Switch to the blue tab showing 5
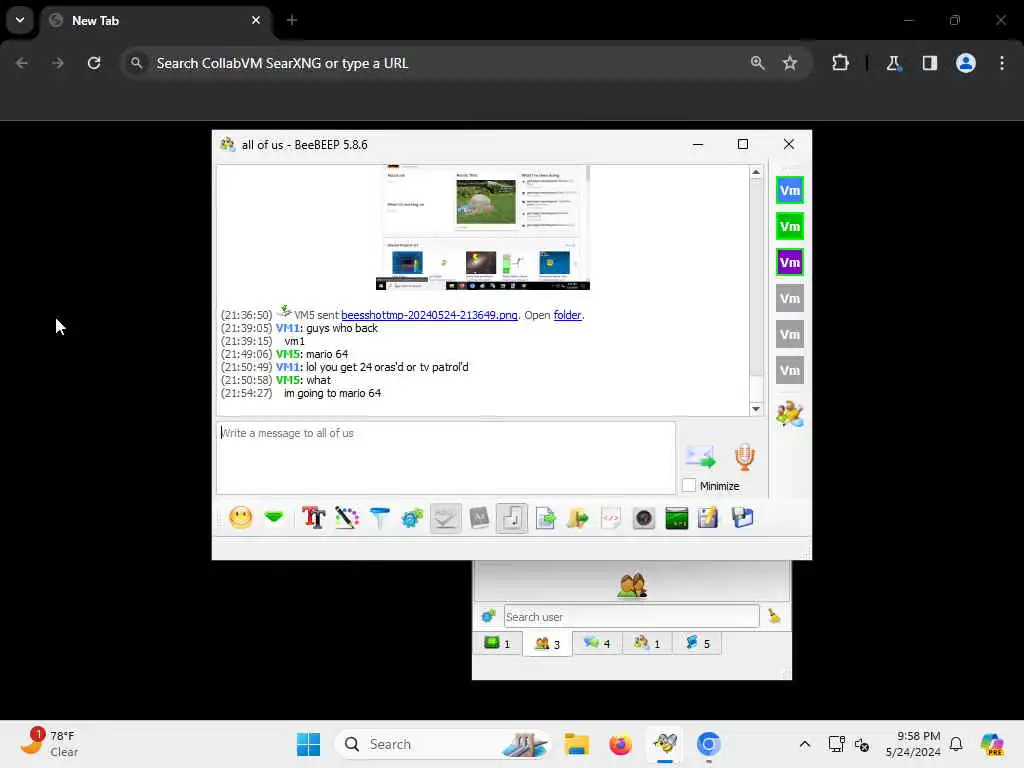 pos(697,643)
